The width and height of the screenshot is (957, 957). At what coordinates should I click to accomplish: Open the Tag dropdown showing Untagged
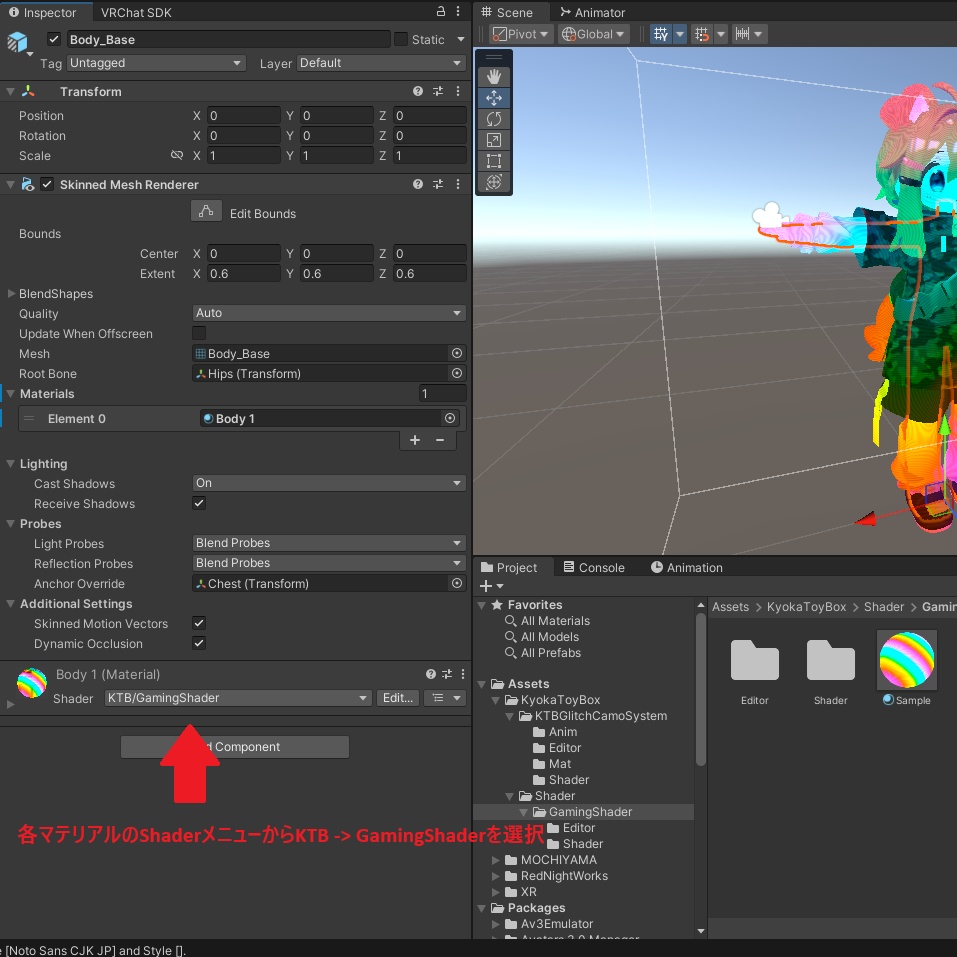click(x=155, y=62)
